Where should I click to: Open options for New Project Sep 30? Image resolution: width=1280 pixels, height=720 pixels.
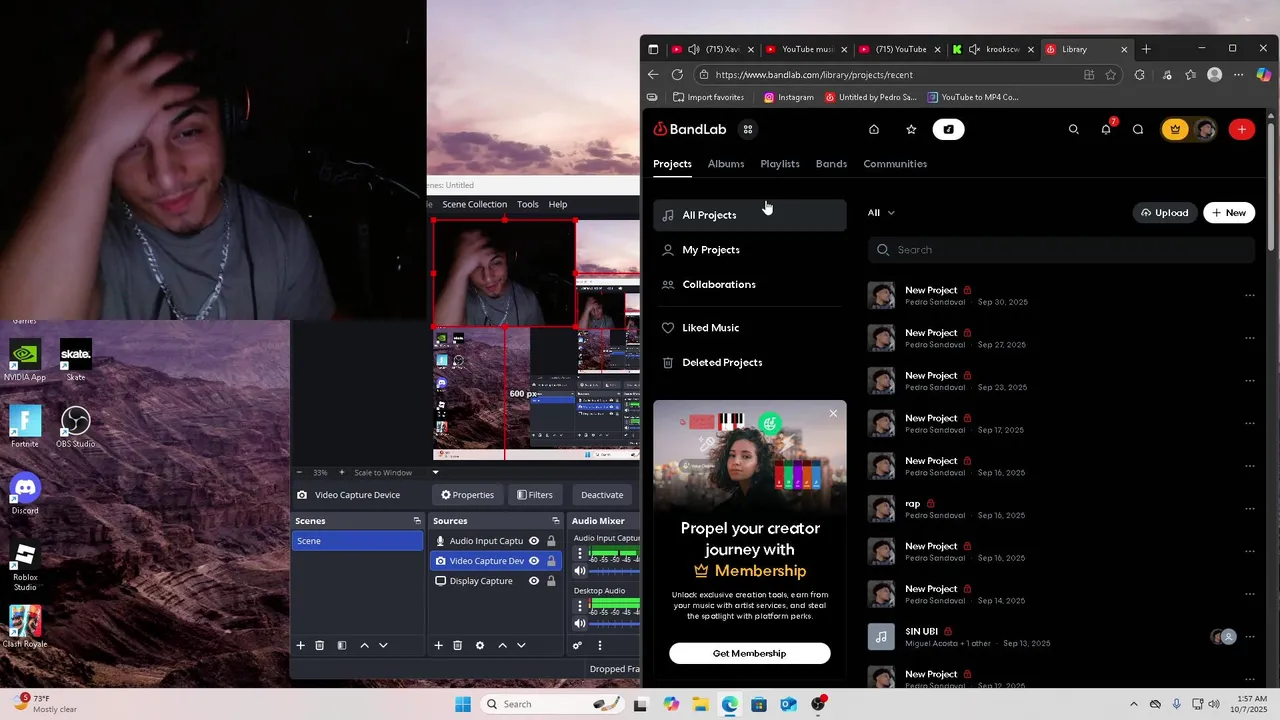point(1249,295)
